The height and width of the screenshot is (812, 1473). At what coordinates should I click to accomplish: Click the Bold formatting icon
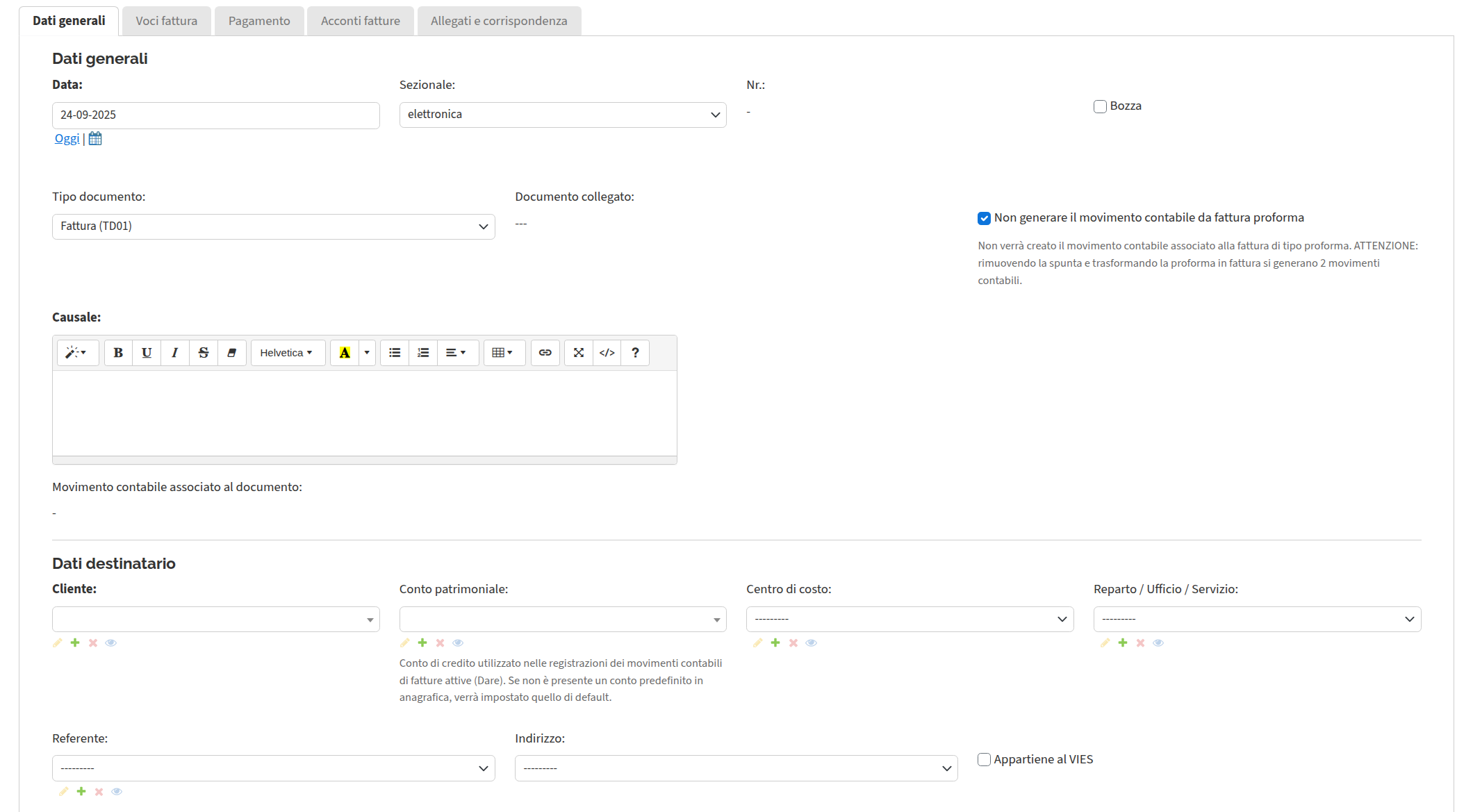(x=118, y=353)
